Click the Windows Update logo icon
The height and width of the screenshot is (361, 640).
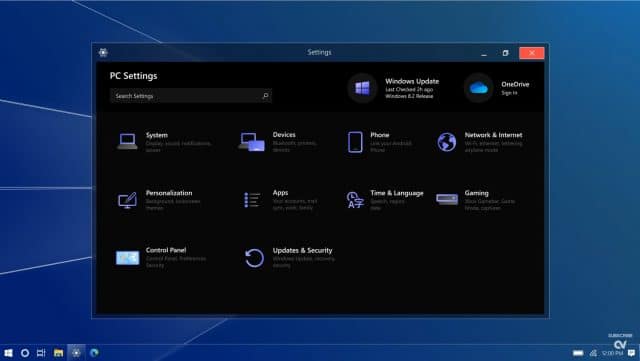pos(362,88)
